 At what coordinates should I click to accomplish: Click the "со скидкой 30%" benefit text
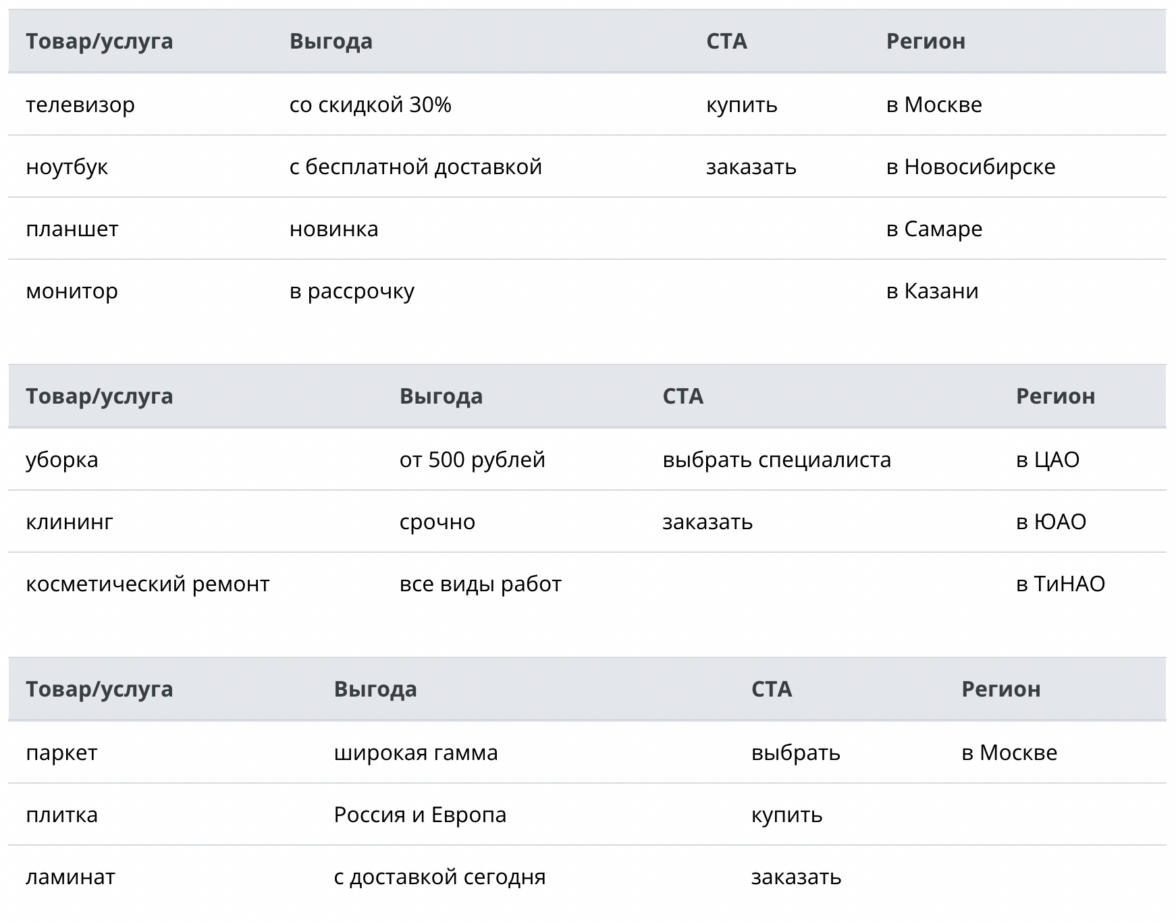click(370, 105)
